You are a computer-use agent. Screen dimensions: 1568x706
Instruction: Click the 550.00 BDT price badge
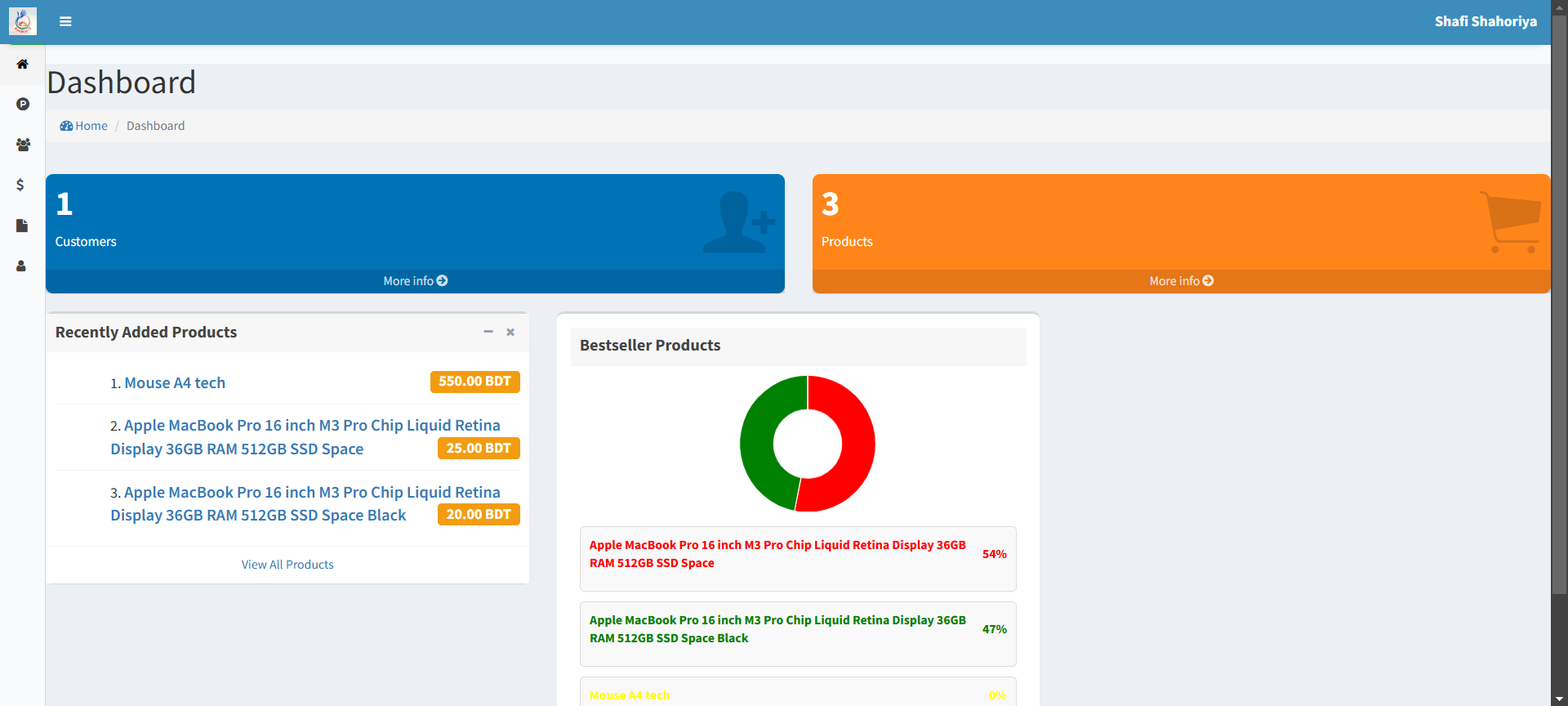[474, 382]
